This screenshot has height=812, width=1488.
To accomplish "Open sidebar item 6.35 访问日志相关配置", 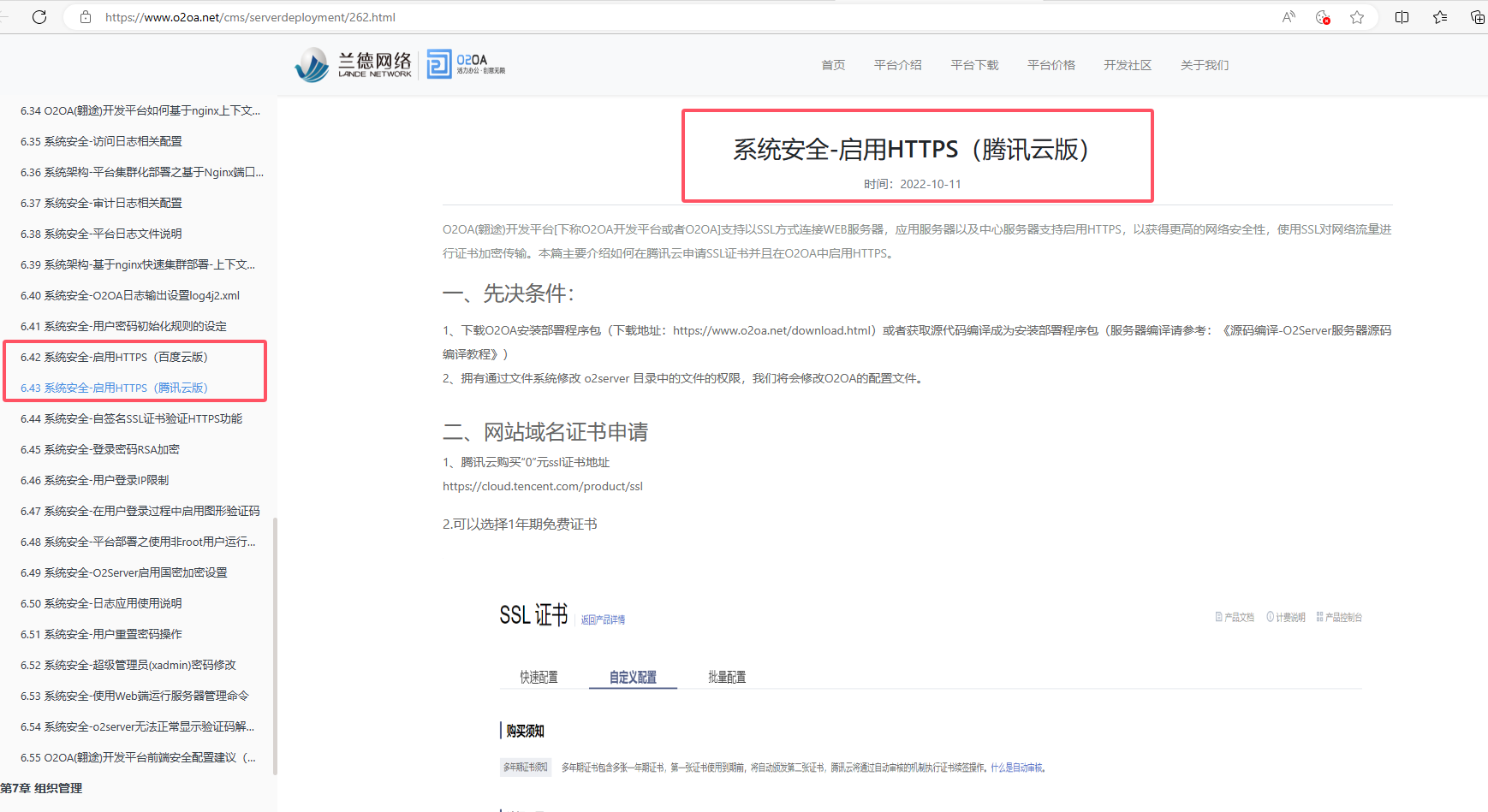I will pyautogui.click(x=101, y=141).
